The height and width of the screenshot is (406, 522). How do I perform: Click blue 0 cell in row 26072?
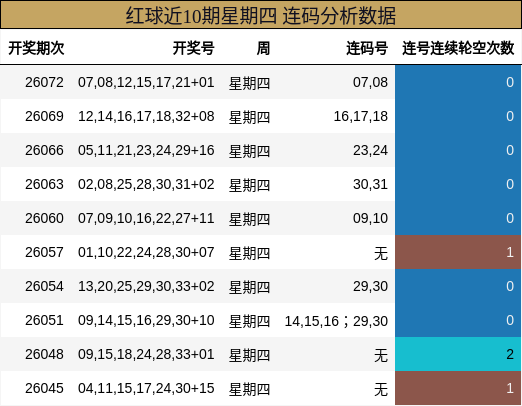coord(458,82)
